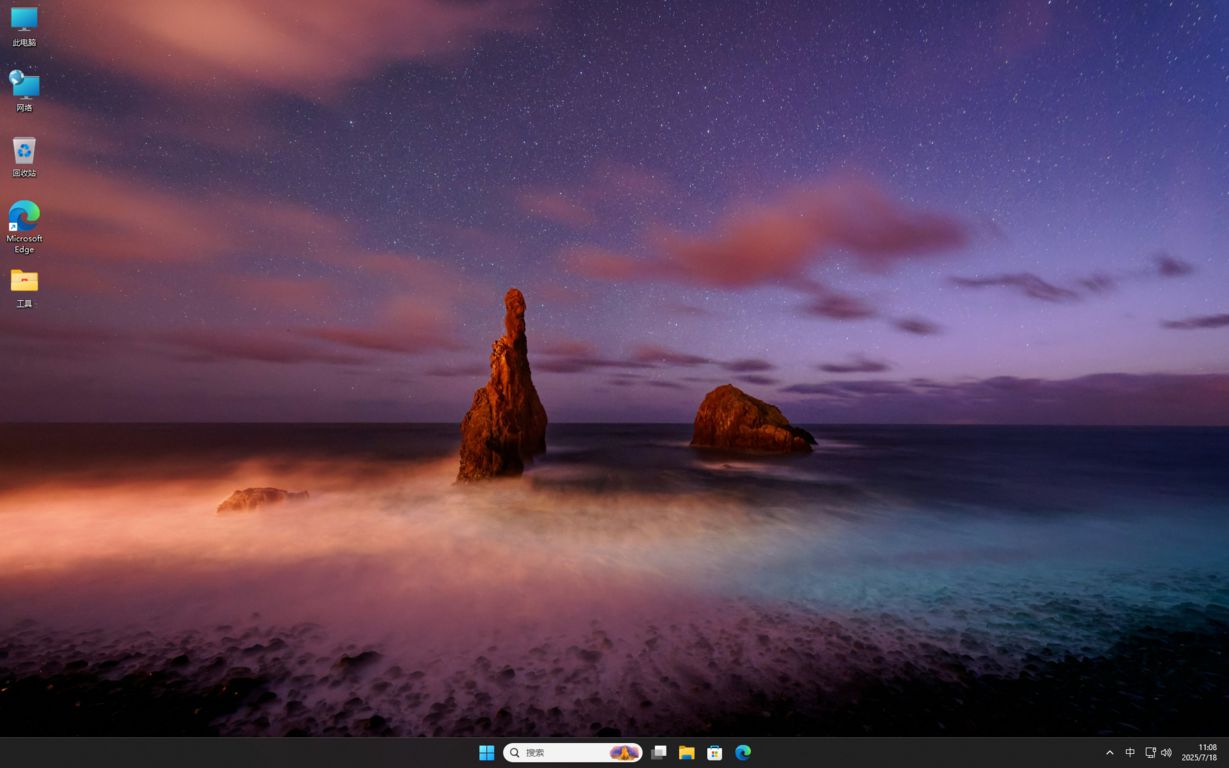
Task: Open Task View from the taskbar
Action: (x=658, y=753)
